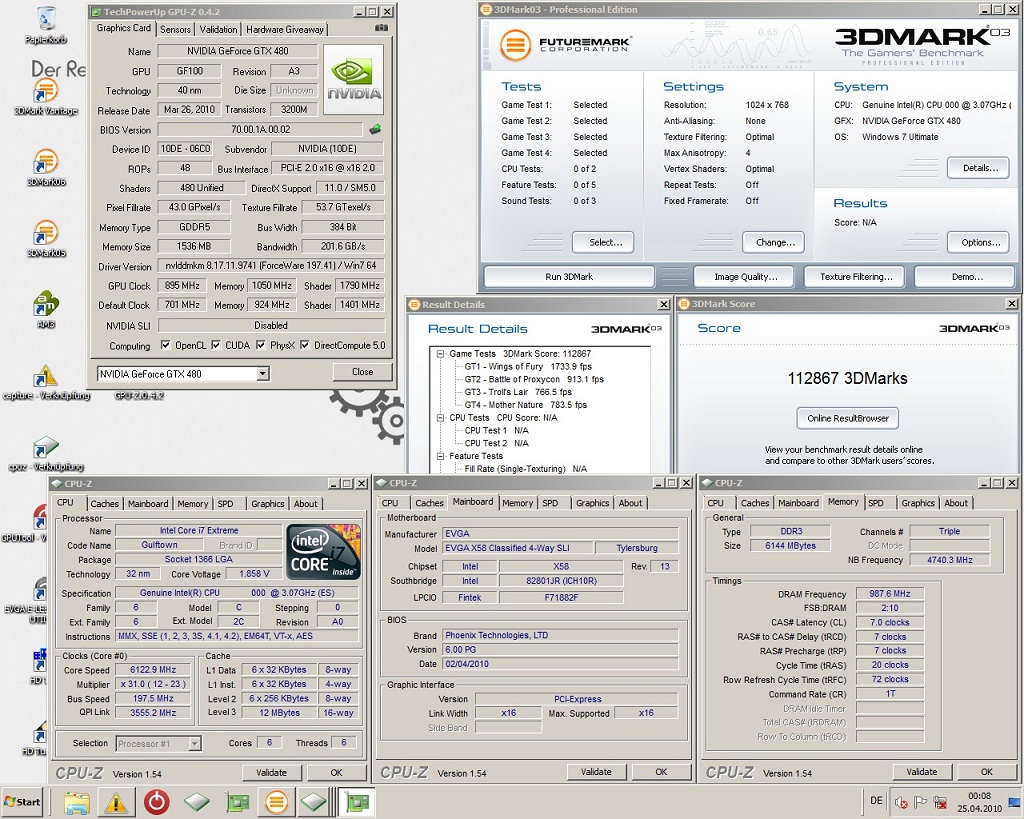Click the orange Futuremark logo in 3DMark03
The height and width of the screenshot is (819, 1024).
[515, 45]
